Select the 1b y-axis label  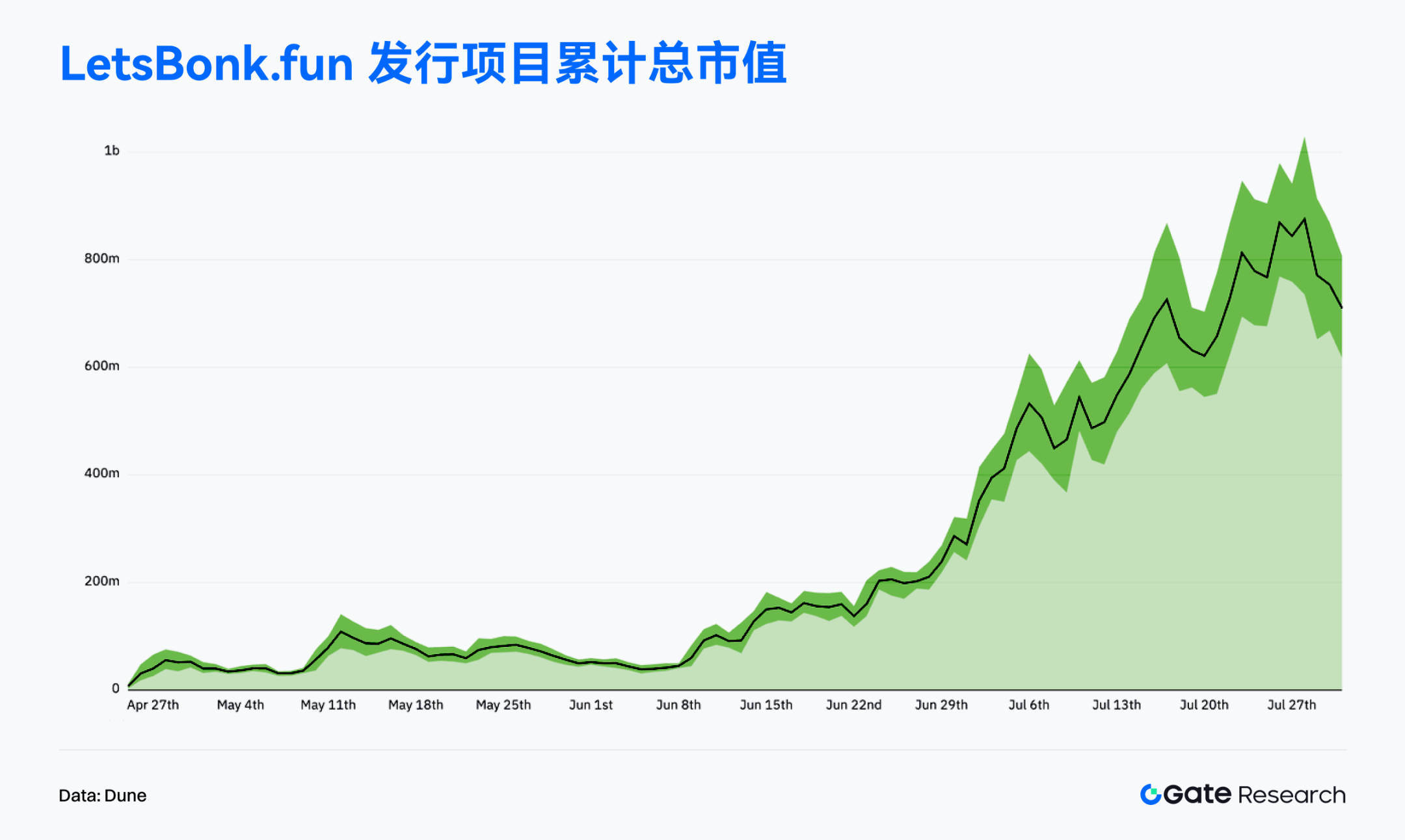click(112, 151)
